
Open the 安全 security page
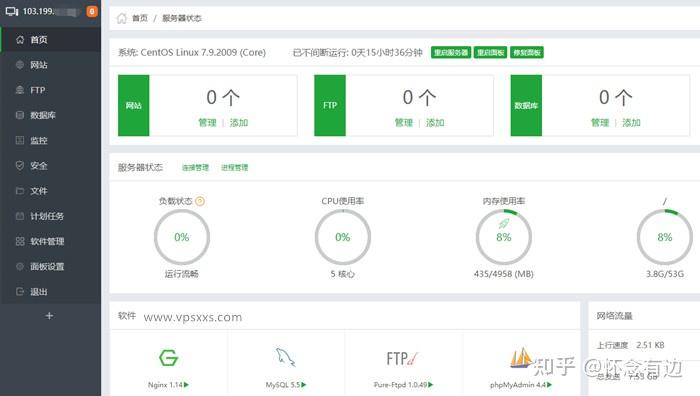50,166
